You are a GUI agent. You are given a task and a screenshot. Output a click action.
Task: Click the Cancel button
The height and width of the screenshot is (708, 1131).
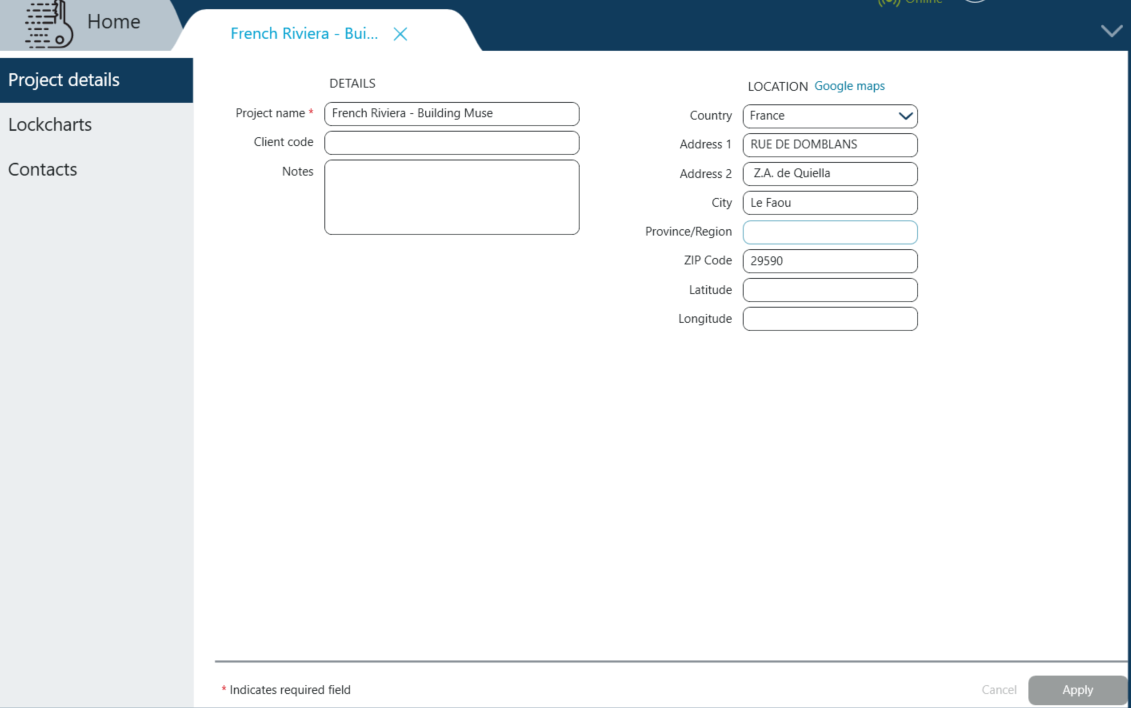click(x=998, y=690)
